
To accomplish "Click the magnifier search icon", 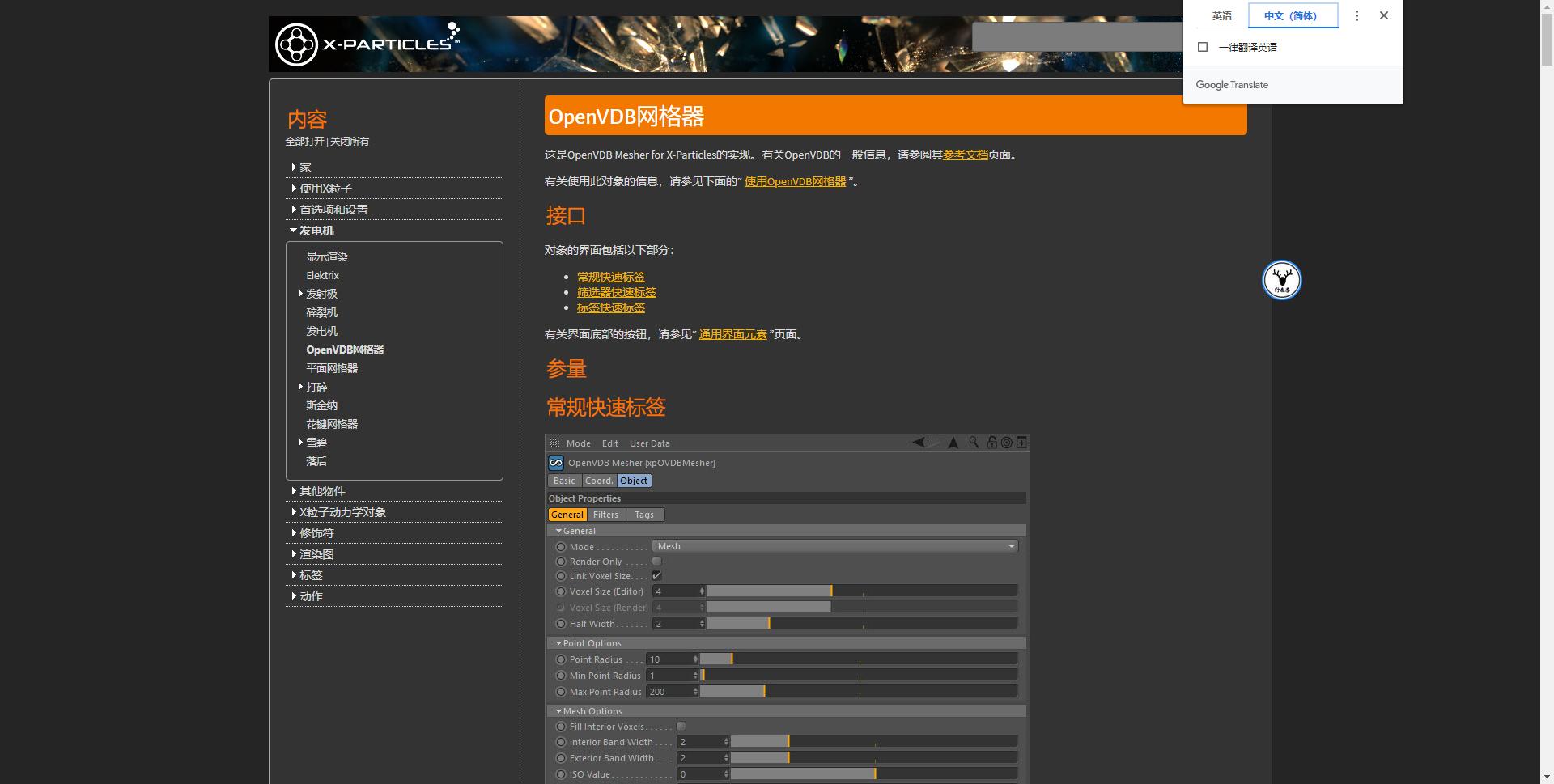I will pyautogui.click(x=974, y=443).
